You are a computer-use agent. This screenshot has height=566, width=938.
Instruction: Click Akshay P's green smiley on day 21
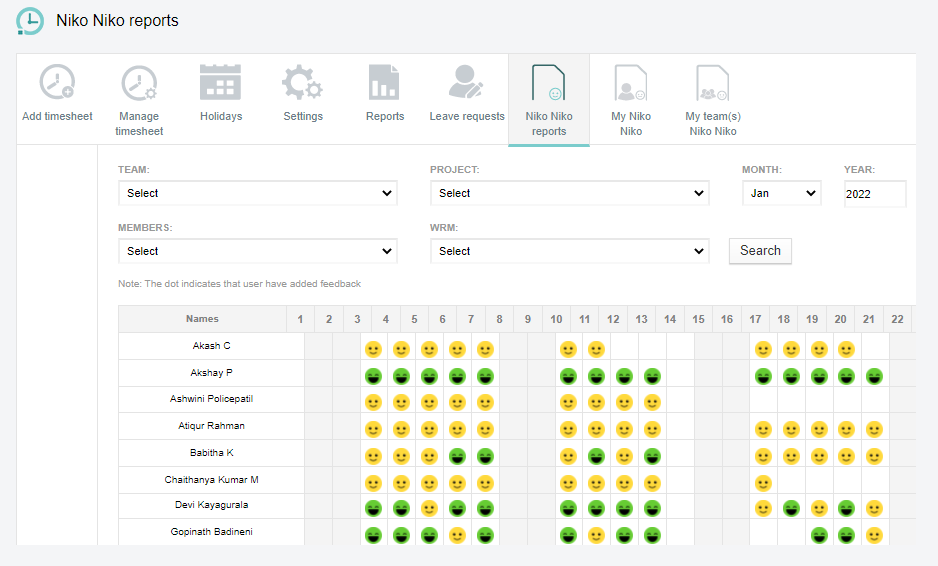coord(873,377)
